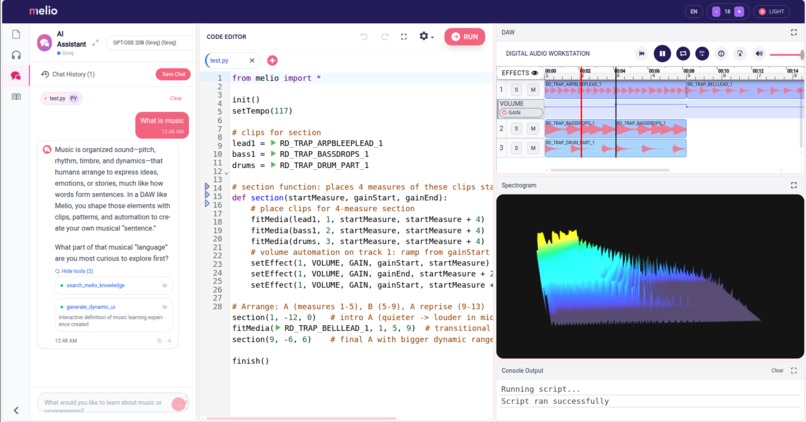Open the editor settings gear dropdown

pos(426,36)
